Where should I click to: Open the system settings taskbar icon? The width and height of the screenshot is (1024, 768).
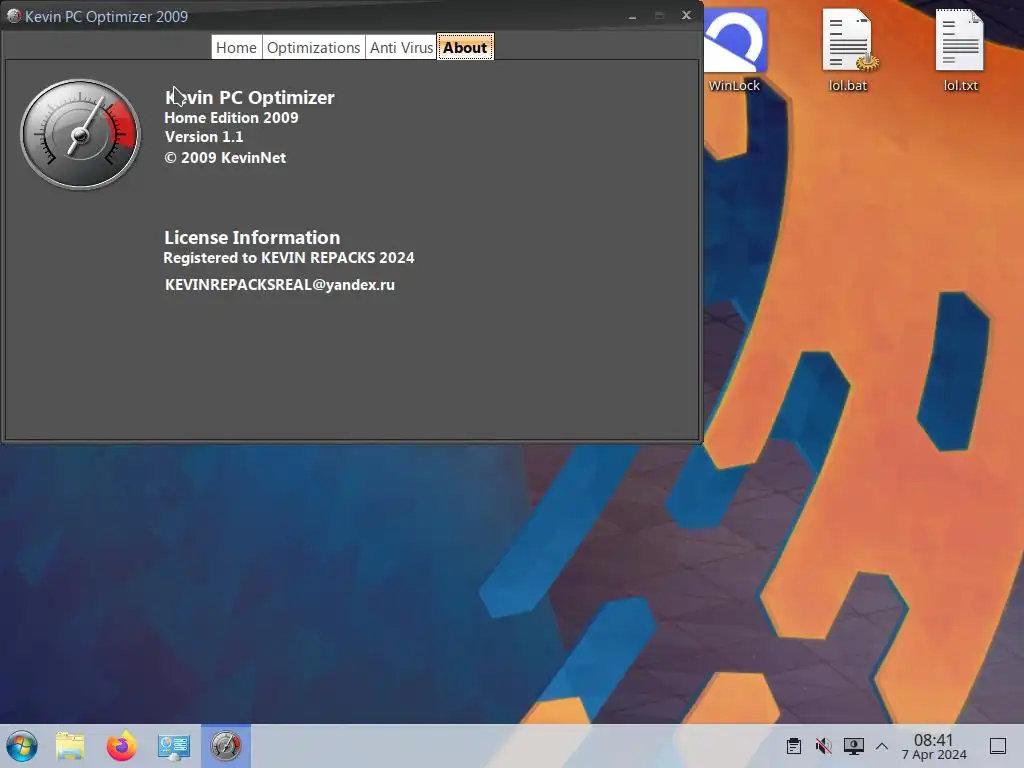[173, 746]
